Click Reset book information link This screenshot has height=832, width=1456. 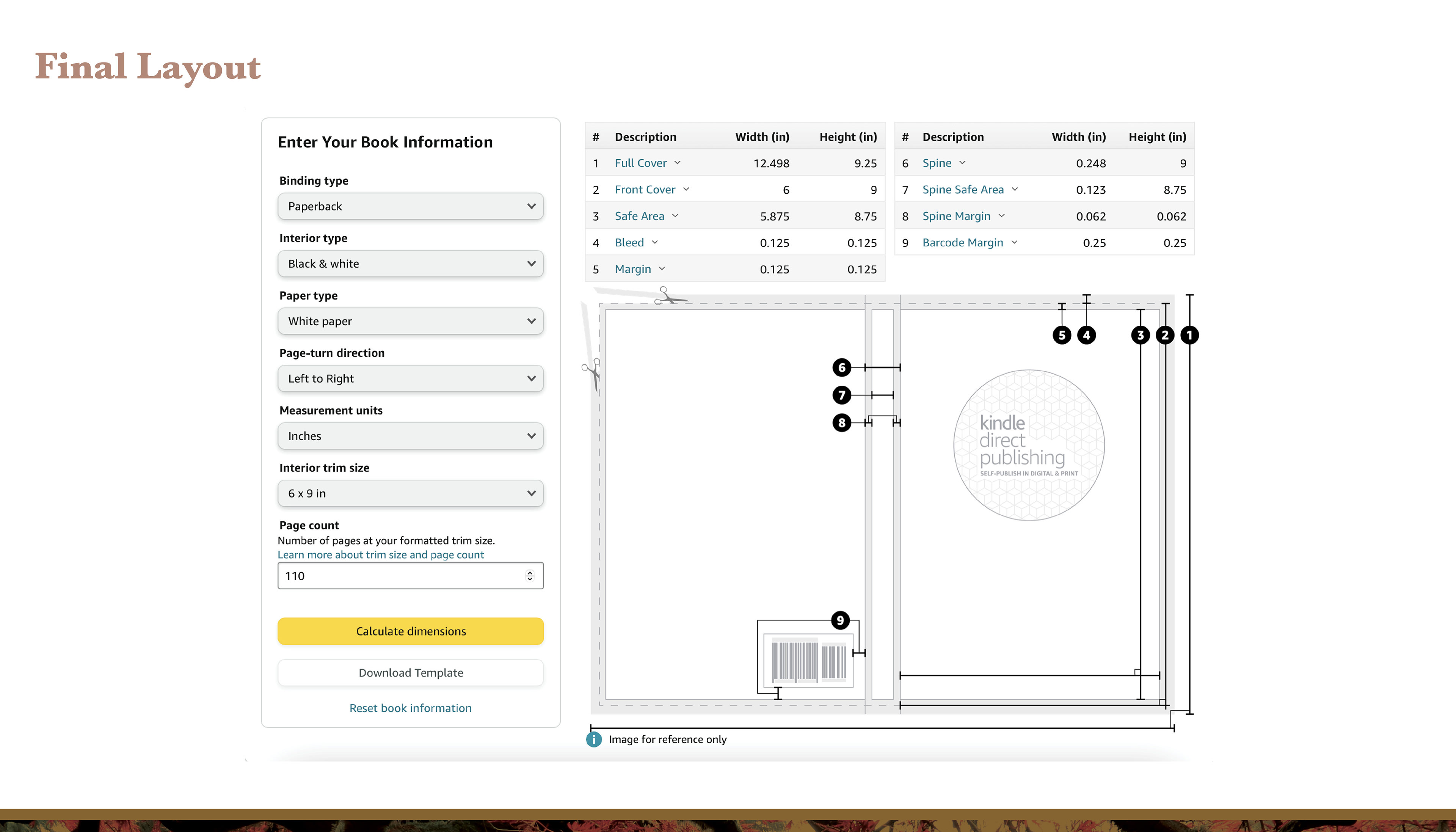coord(410,708)
